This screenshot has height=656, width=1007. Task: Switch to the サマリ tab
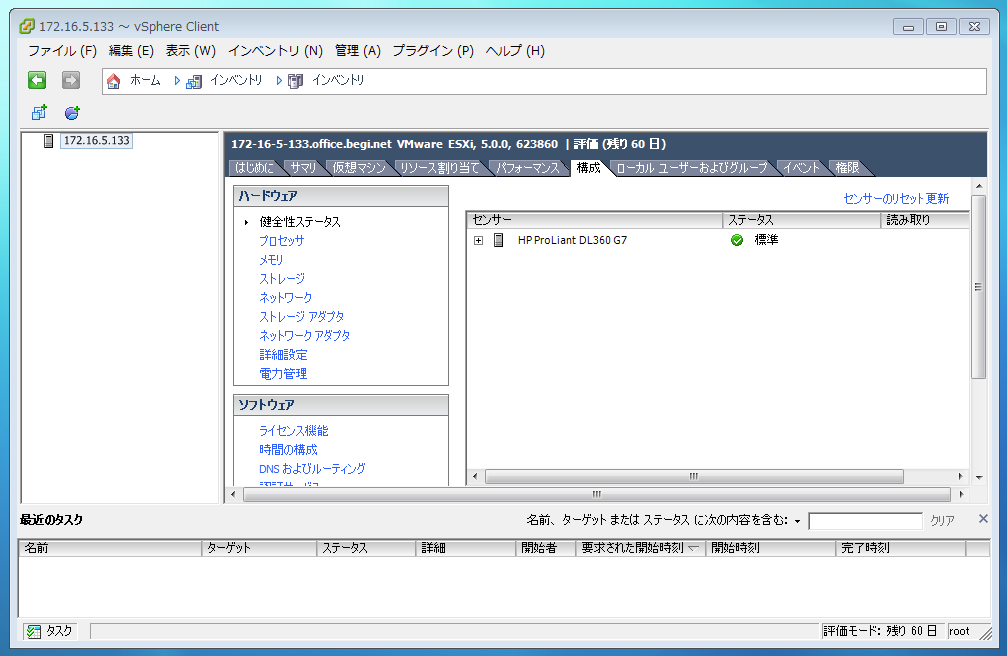pyautogui.click(x=303, y=168)
